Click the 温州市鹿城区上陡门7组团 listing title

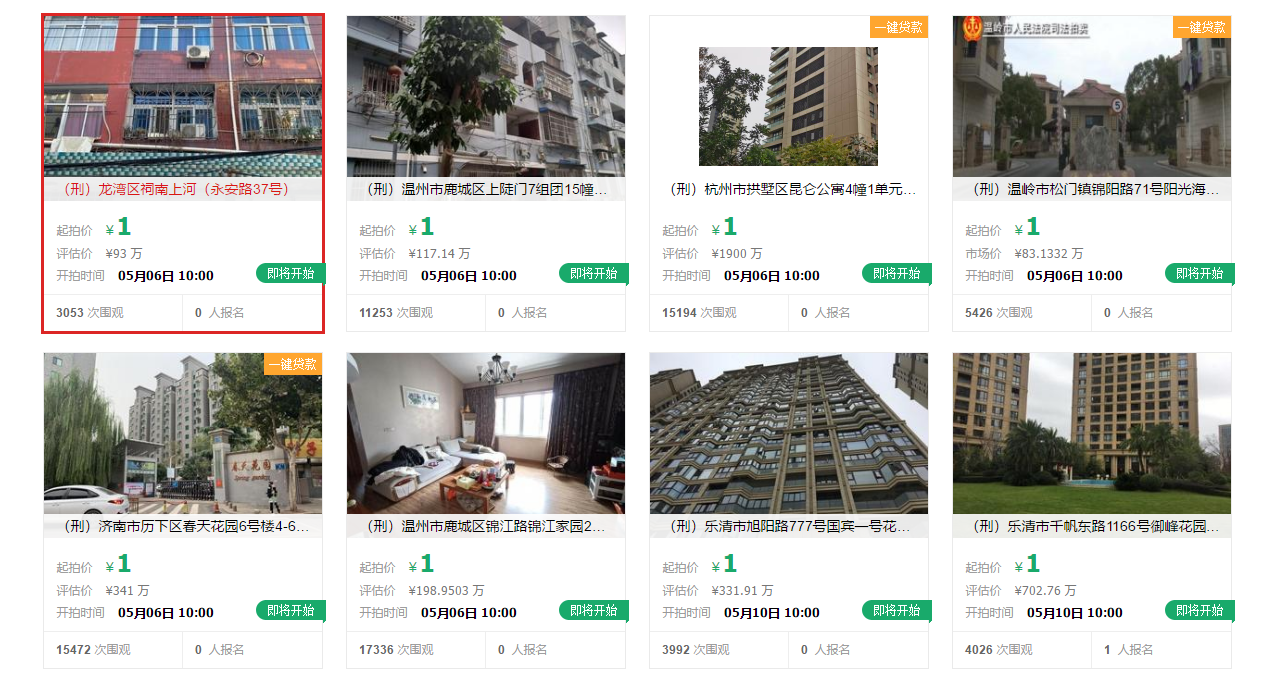tap(486, 189)
